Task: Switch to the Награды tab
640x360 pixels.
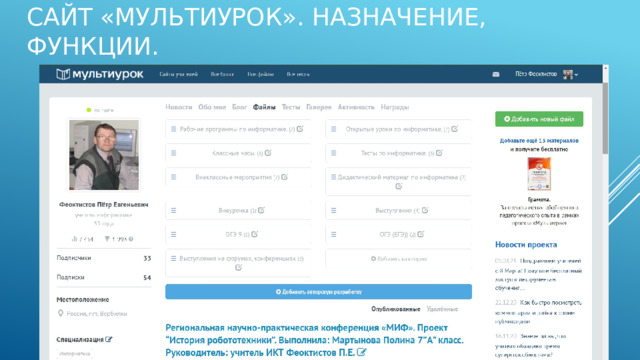Action: point(395,107)
